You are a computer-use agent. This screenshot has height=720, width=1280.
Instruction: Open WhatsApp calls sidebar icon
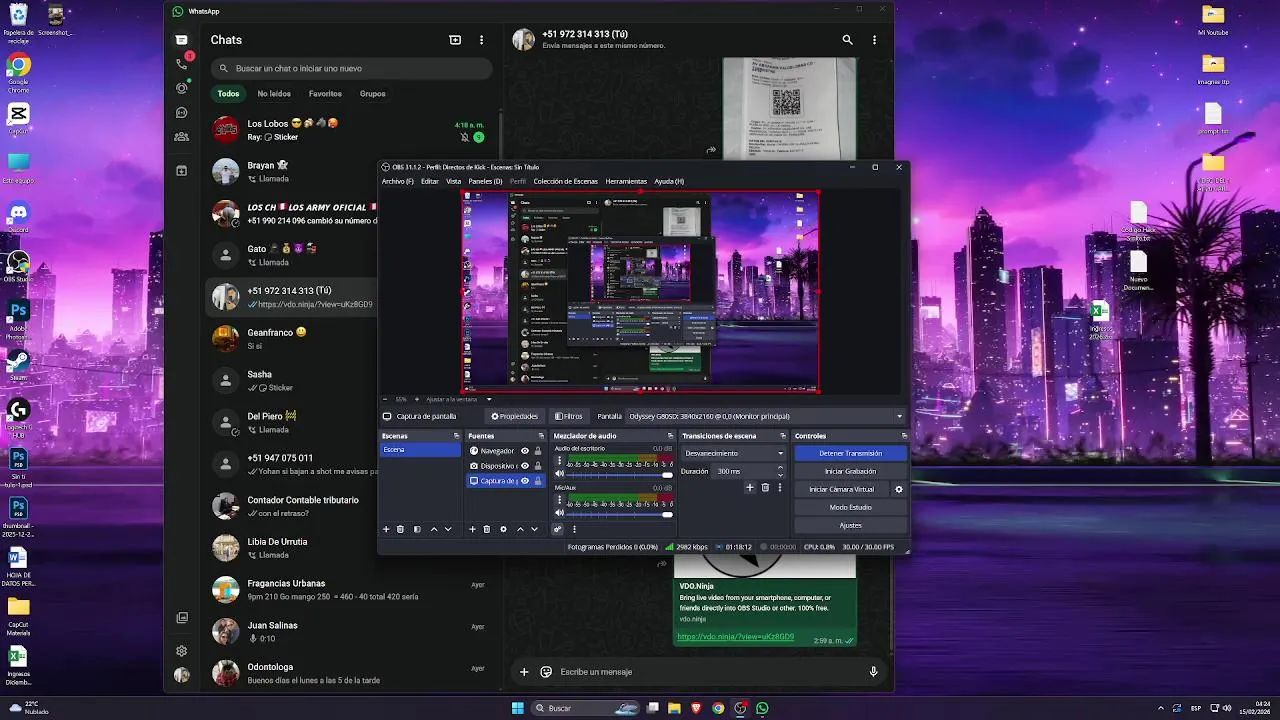182,63
